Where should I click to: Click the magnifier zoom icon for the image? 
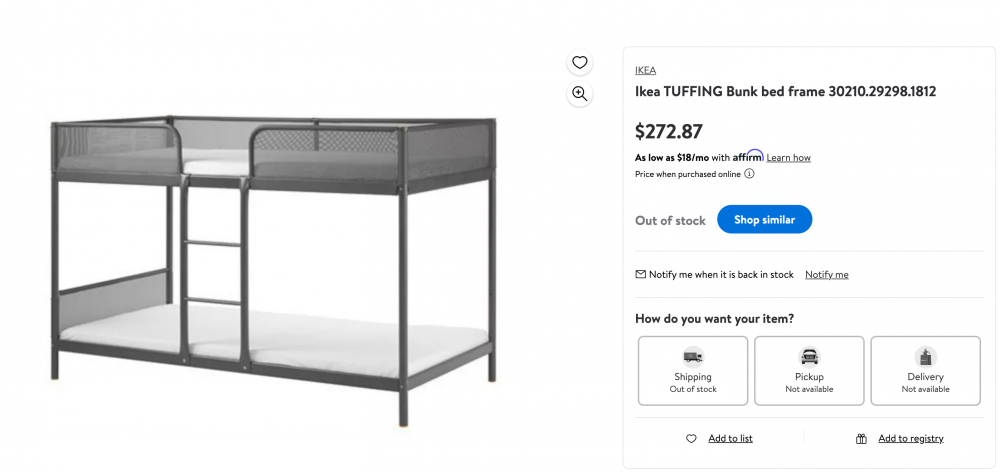579,94
